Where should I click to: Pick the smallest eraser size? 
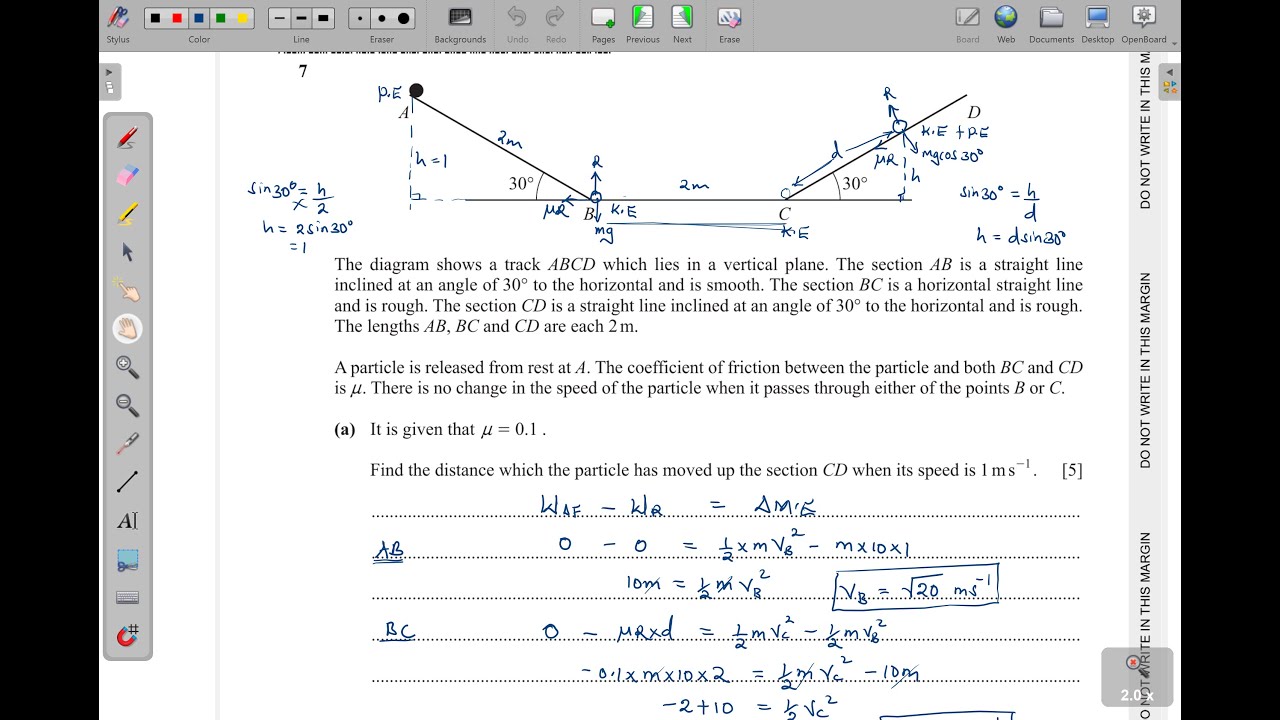click(360, 18)
